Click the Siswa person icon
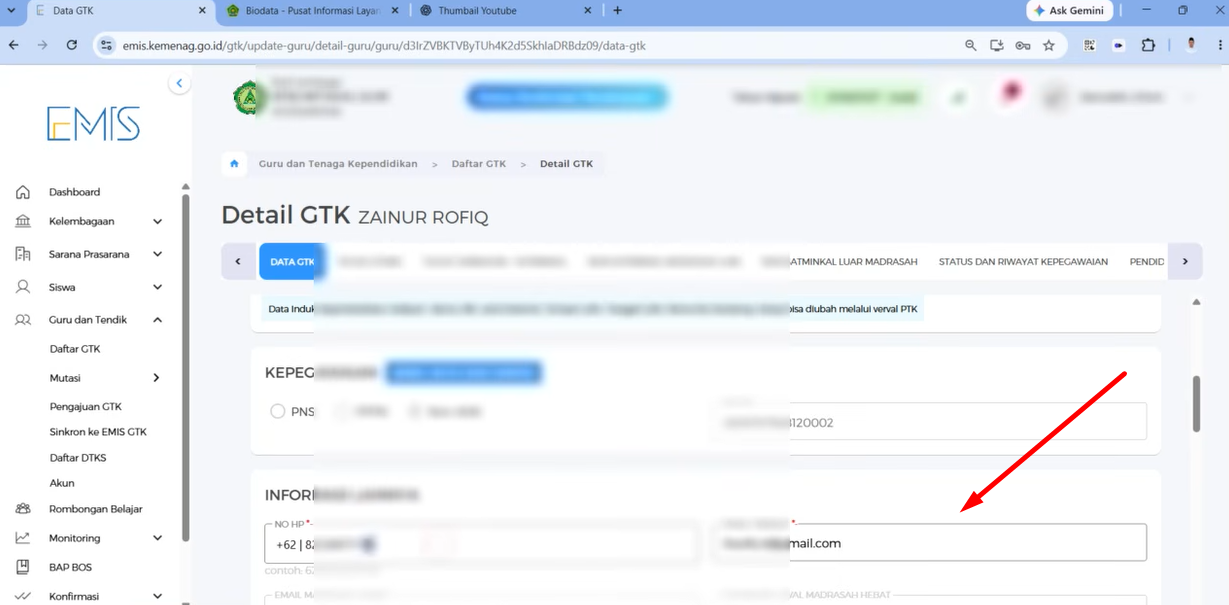Image resolution: width=1229 pixels, height=605 pixels. click(x=23, y=287)
